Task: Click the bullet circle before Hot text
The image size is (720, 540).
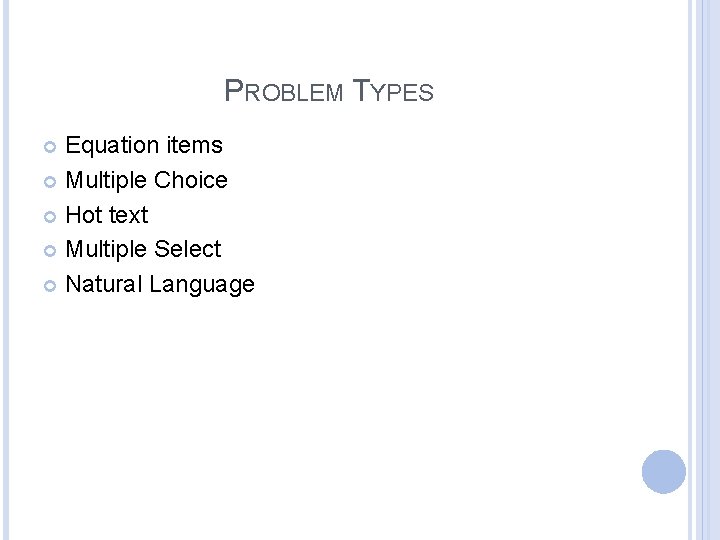Action: tap(50, 216)
